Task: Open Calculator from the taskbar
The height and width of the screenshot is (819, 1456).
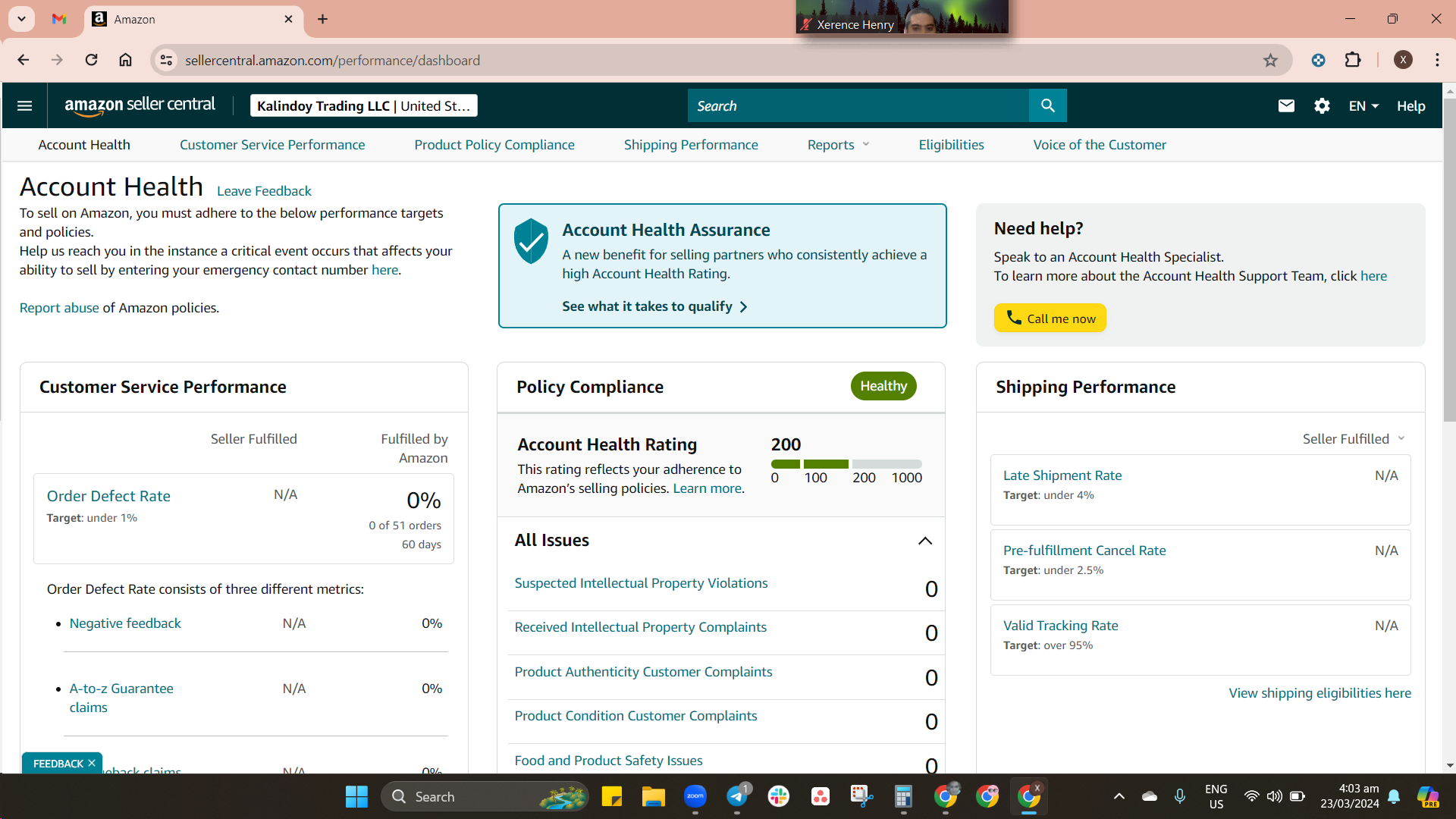Action: coord(903,796)
